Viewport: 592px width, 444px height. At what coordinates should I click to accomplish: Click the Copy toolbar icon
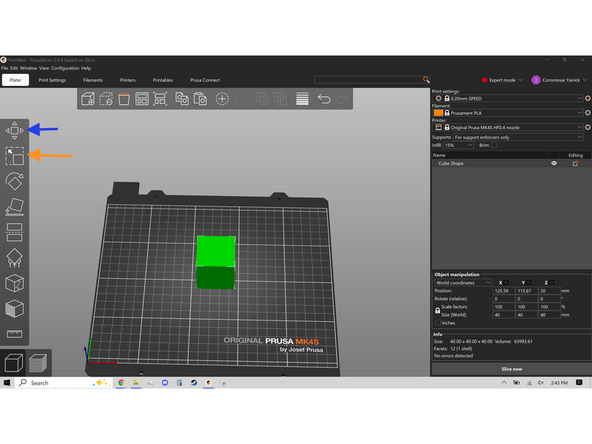click(x=182, y=99)
